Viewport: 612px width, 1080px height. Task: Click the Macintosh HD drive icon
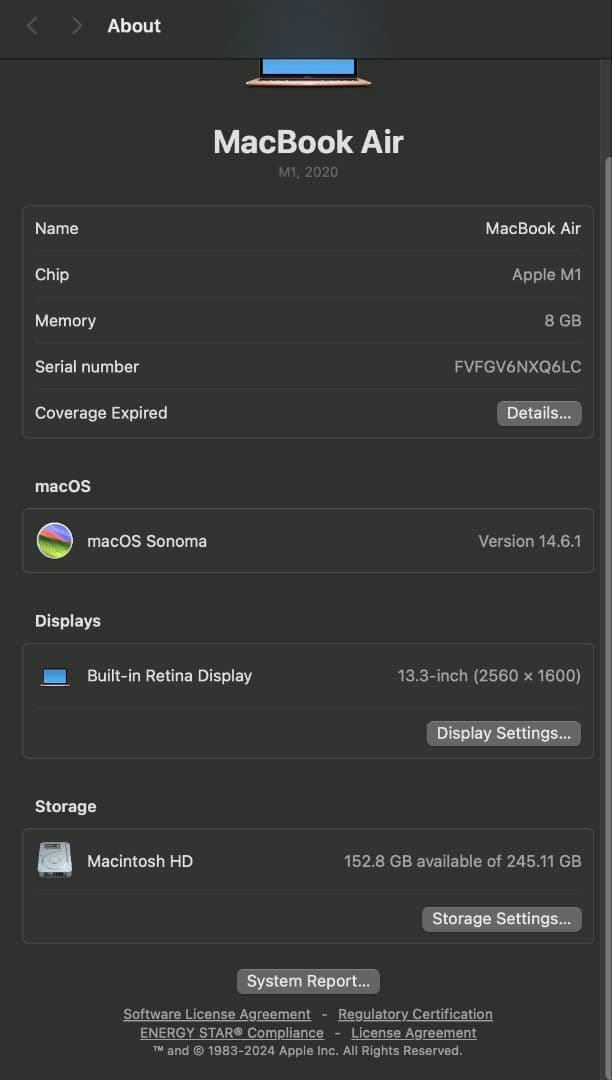[55, 861]
